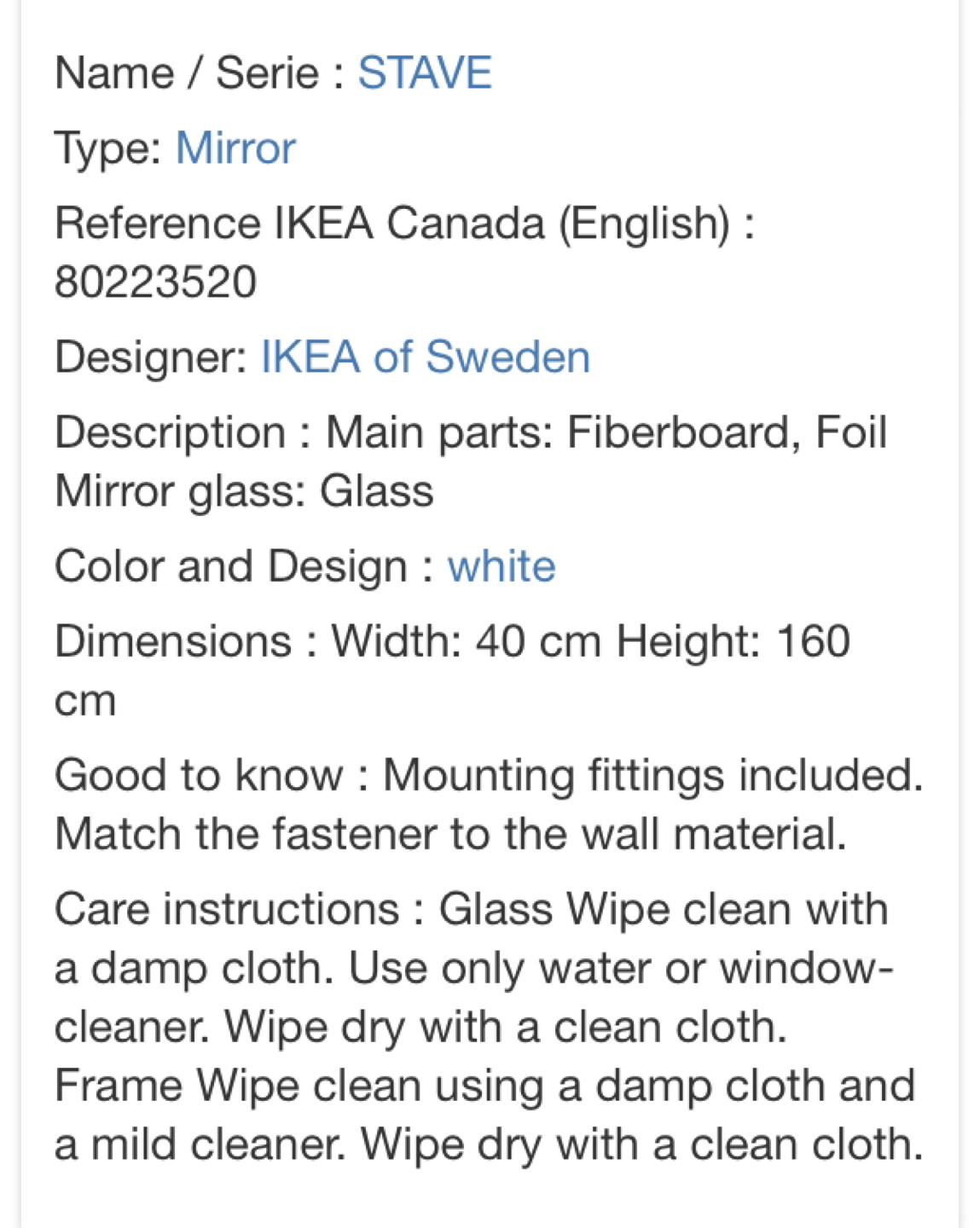Click the Name / Serie label
980x1228 pixels.
click(x=187, y=72)
